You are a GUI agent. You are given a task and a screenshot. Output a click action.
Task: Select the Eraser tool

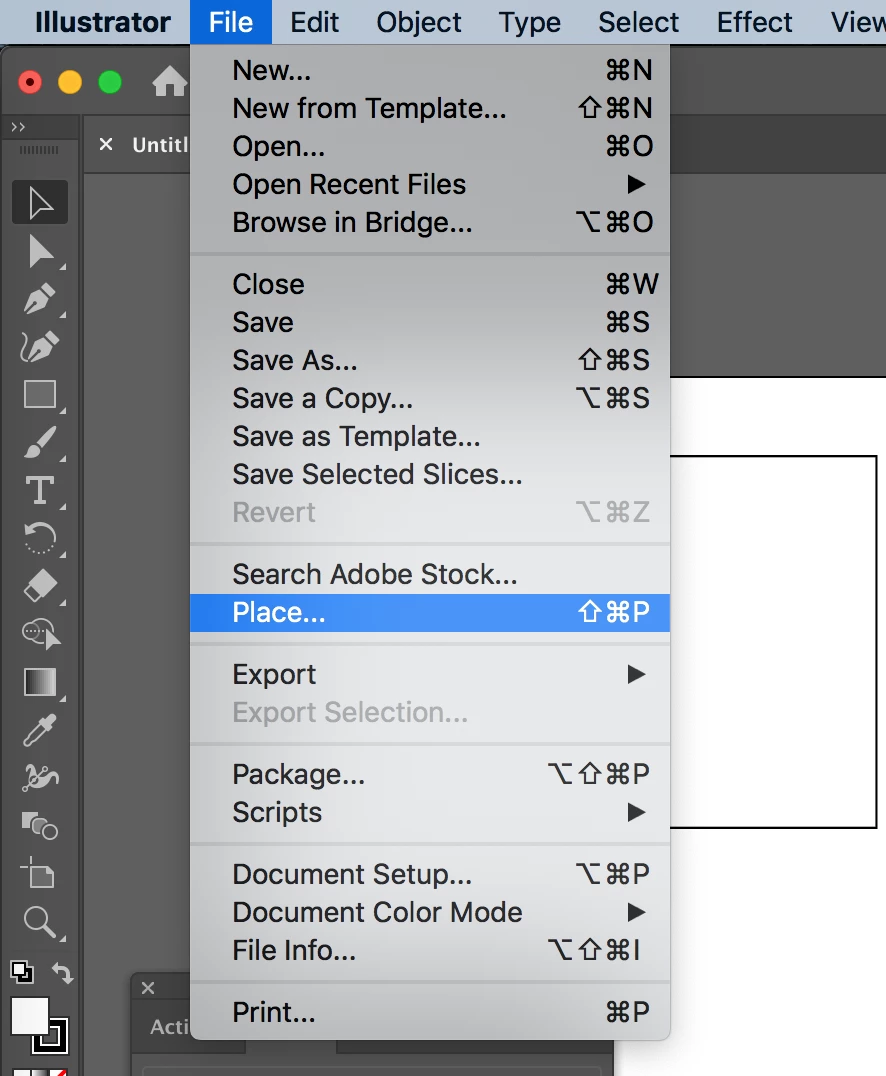click(x=40, y=587)
